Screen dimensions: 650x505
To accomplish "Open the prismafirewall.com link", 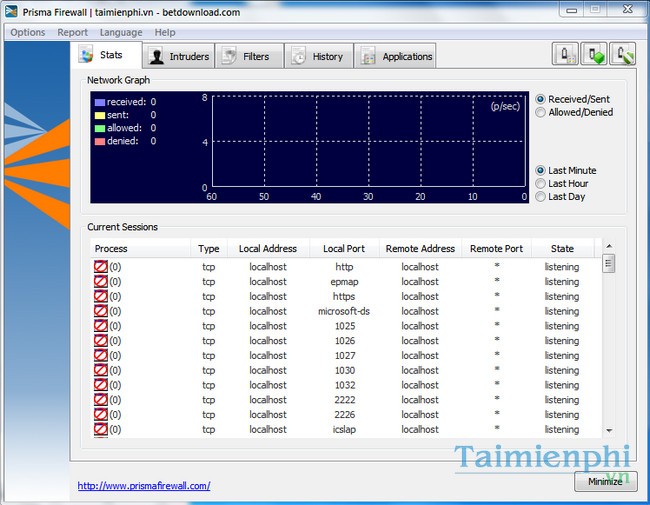I will click(x=144, y=486).
